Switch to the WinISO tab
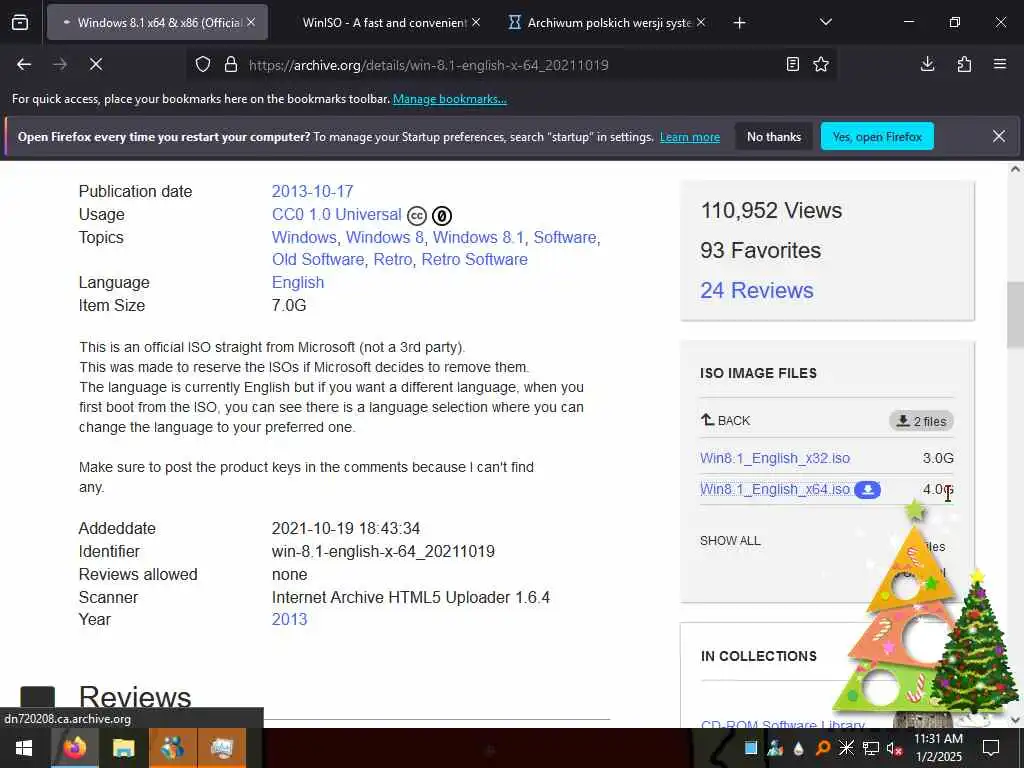This screenshot has width=1024, height=768. (384, 23)
